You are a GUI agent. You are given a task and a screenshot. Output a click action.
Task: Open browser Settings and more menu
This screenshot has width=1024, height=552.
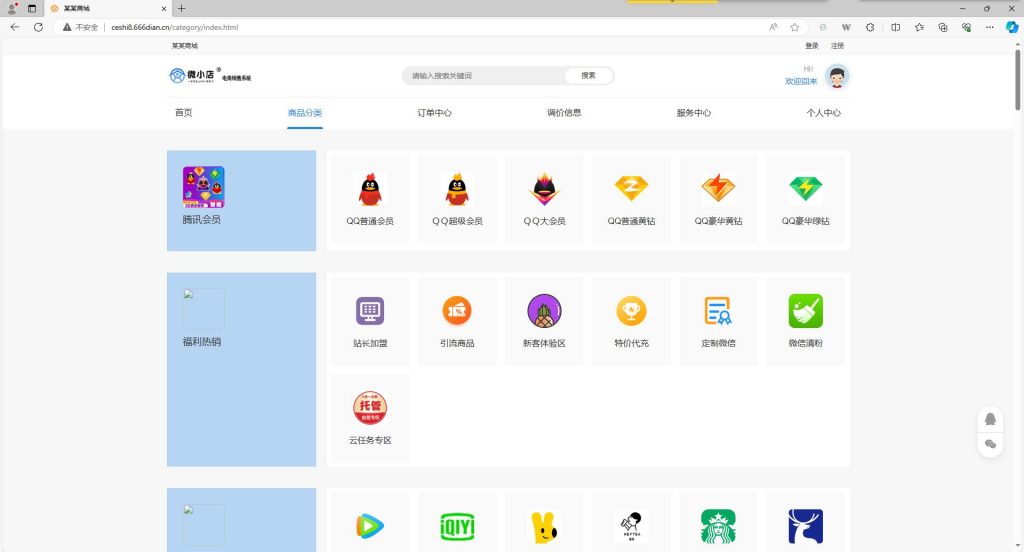989,27
